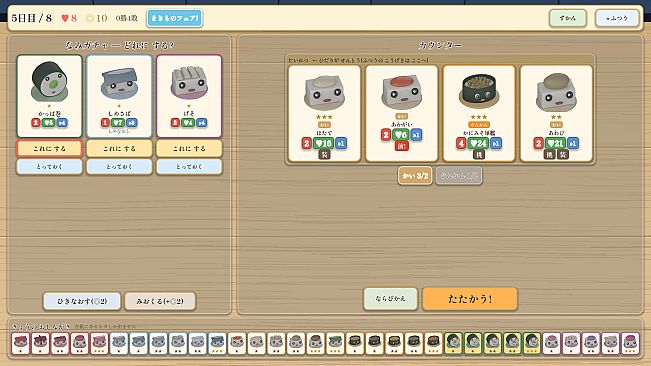Click the カウンター panel title
651x366 pixels.
coord(440,45)
